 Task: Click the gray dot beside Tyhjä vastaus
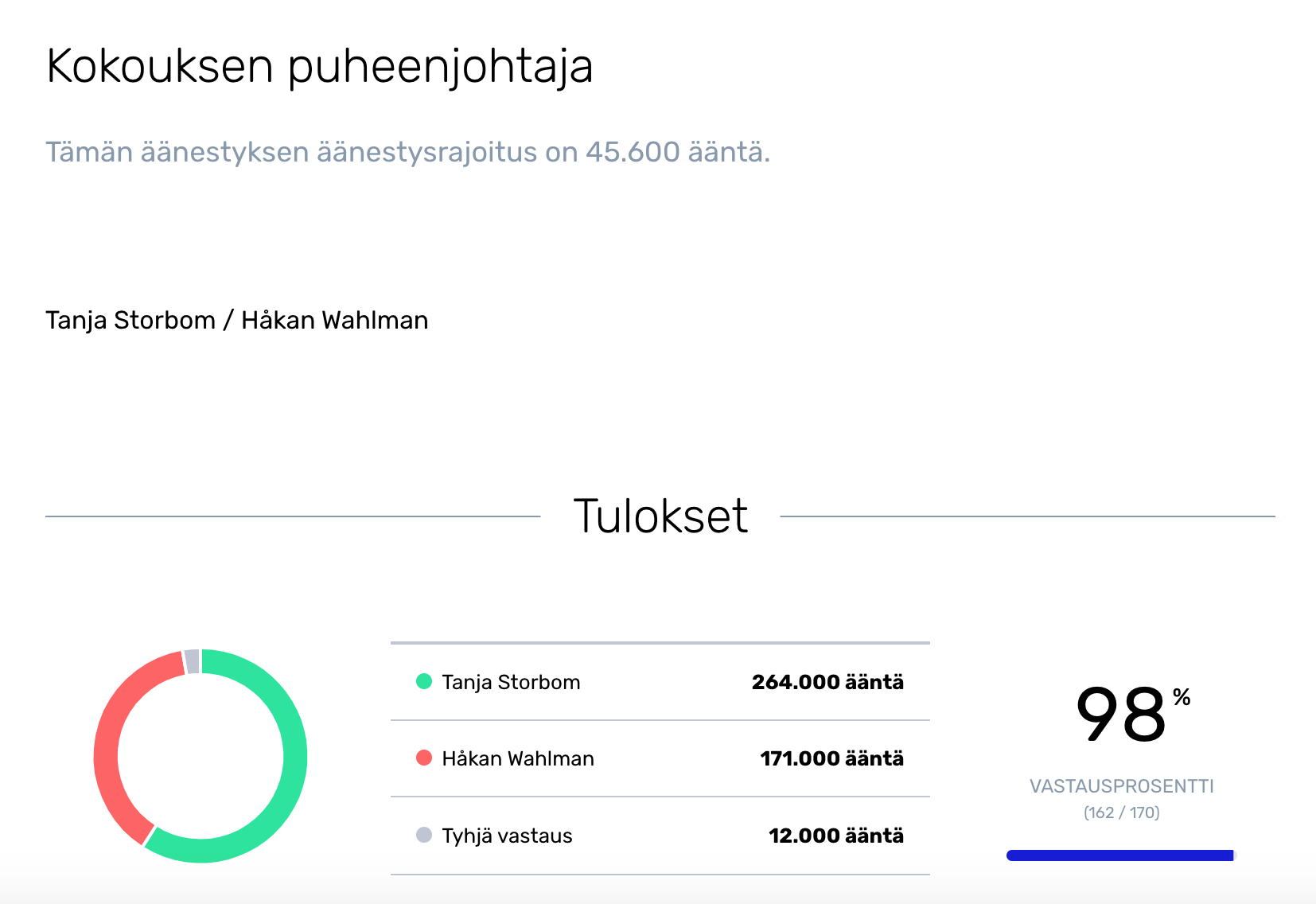tap(424, 835)
